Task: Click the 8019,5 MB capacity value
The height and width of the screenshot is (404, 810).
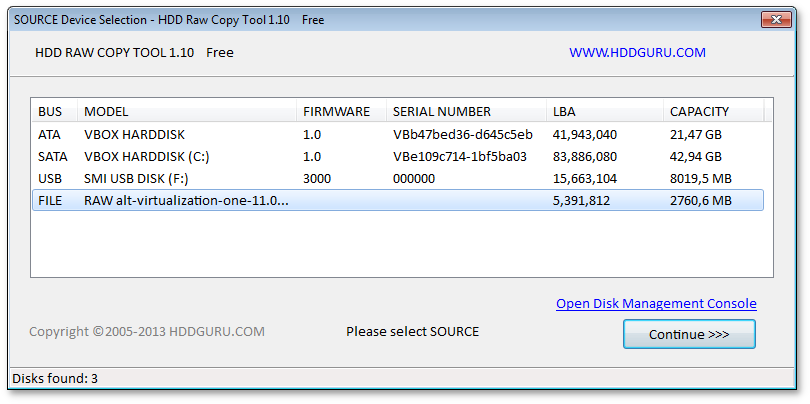Action: click(x=700, y=178)
